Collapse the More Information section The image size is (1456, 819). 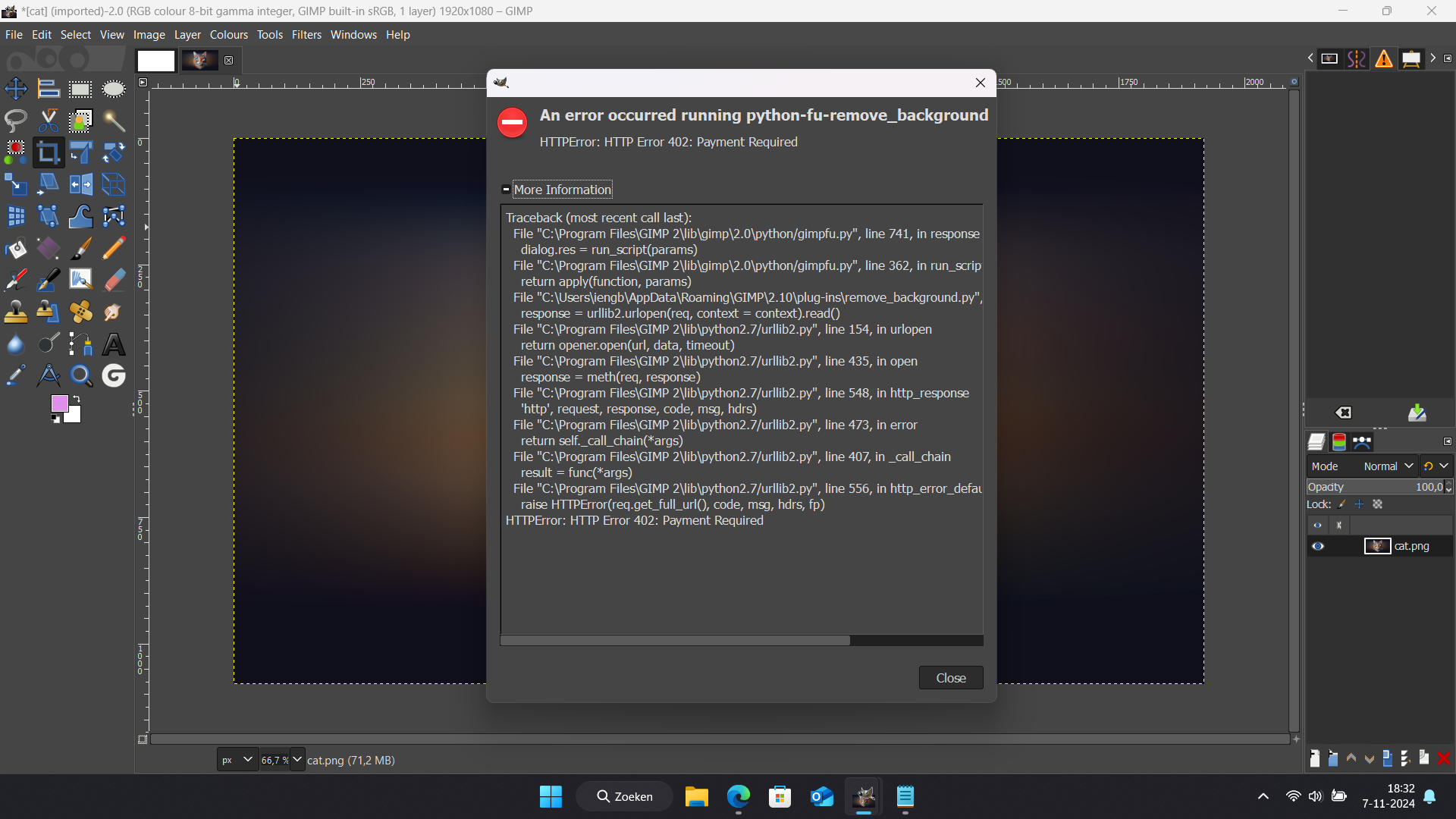pyautogui.click(x=506, y=190)
